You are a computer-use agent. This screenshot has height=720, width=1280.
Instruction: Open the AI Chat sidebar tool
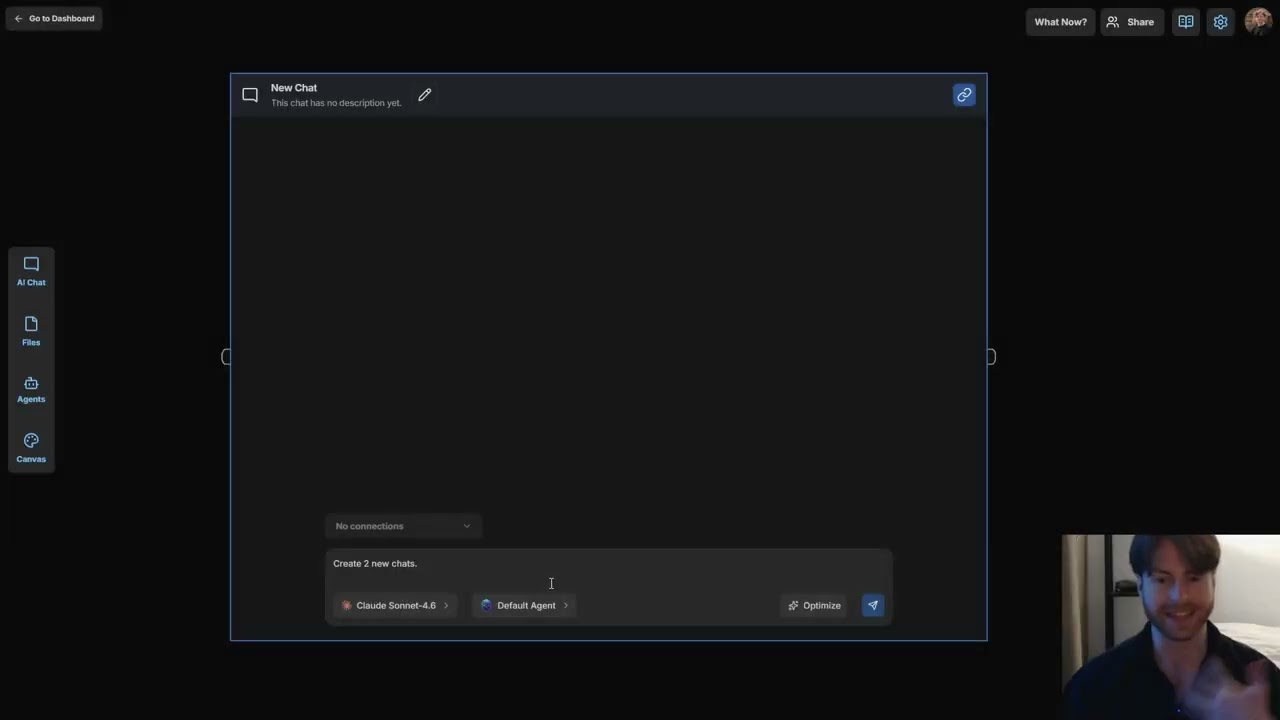(x=31, y=271)
